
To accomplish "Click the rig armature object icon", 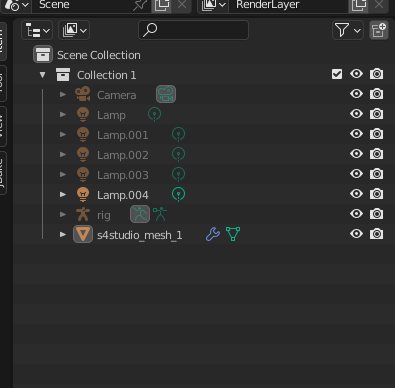I will (83, 214).
